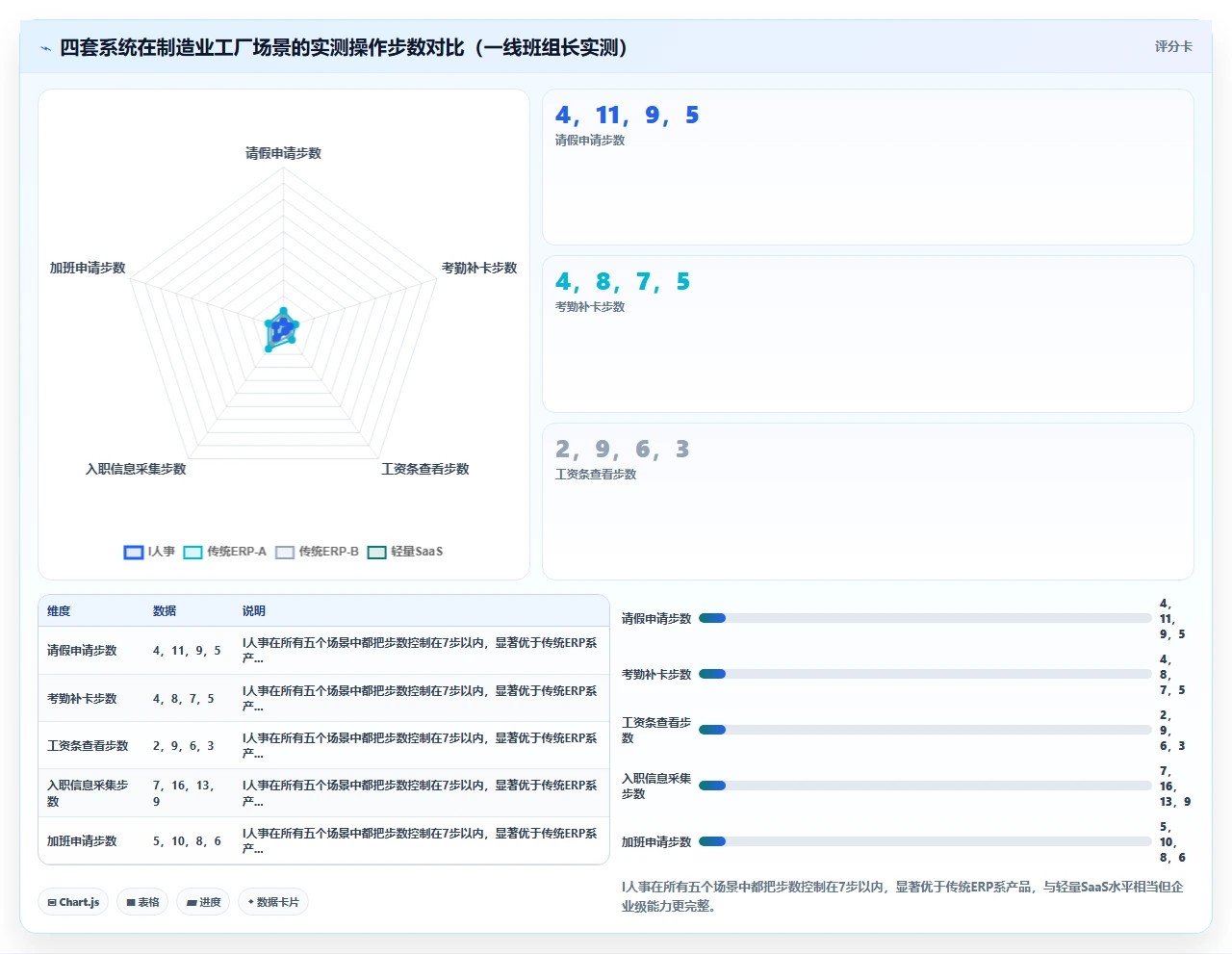Click the 轻量SaaS teal legend color box
Viewport: 1232px width, 954px height.
click(377, 552)
